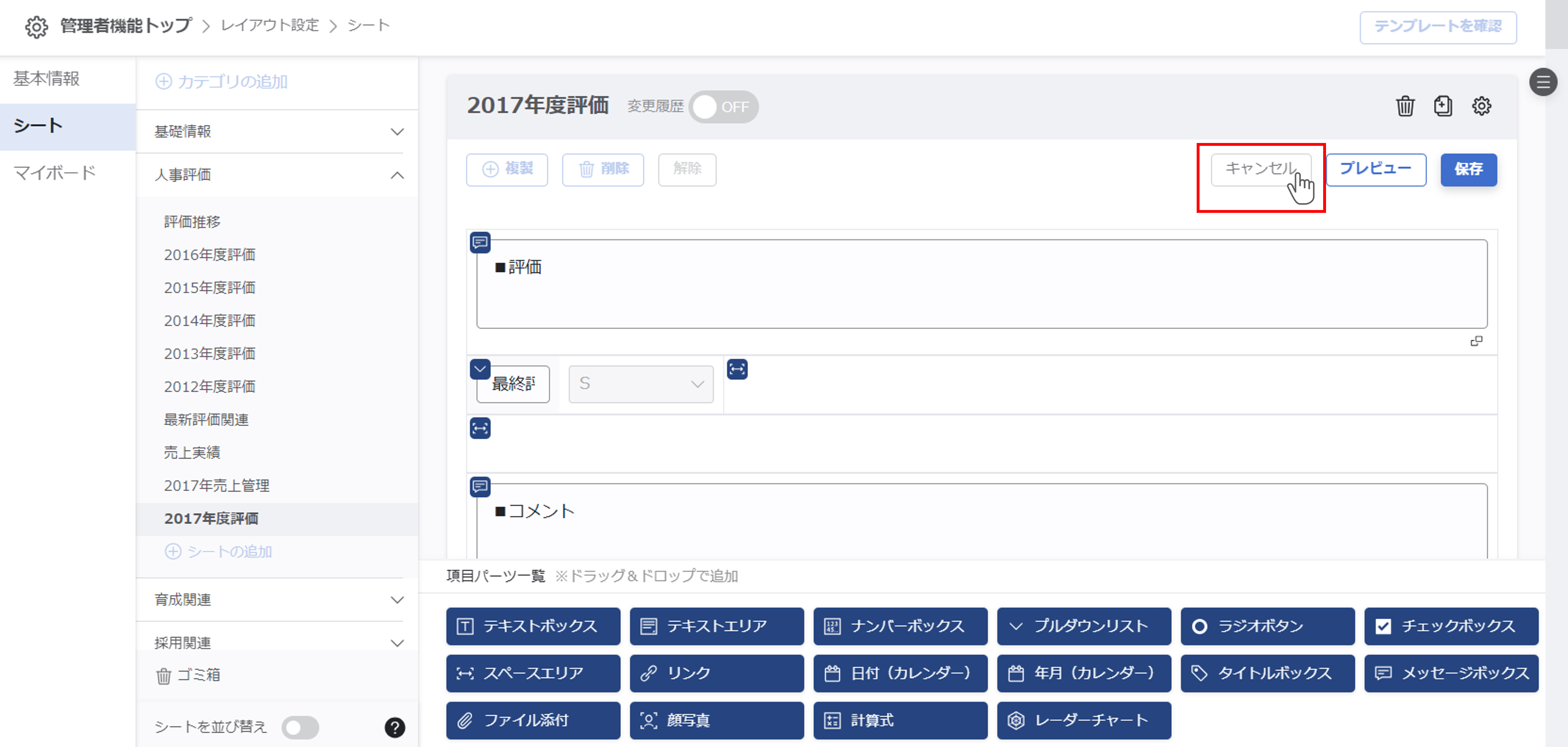Viewport: 1568px width, 747px height.
Task: Open sheet settings gear icon
Action: [x=1481, y=106]
